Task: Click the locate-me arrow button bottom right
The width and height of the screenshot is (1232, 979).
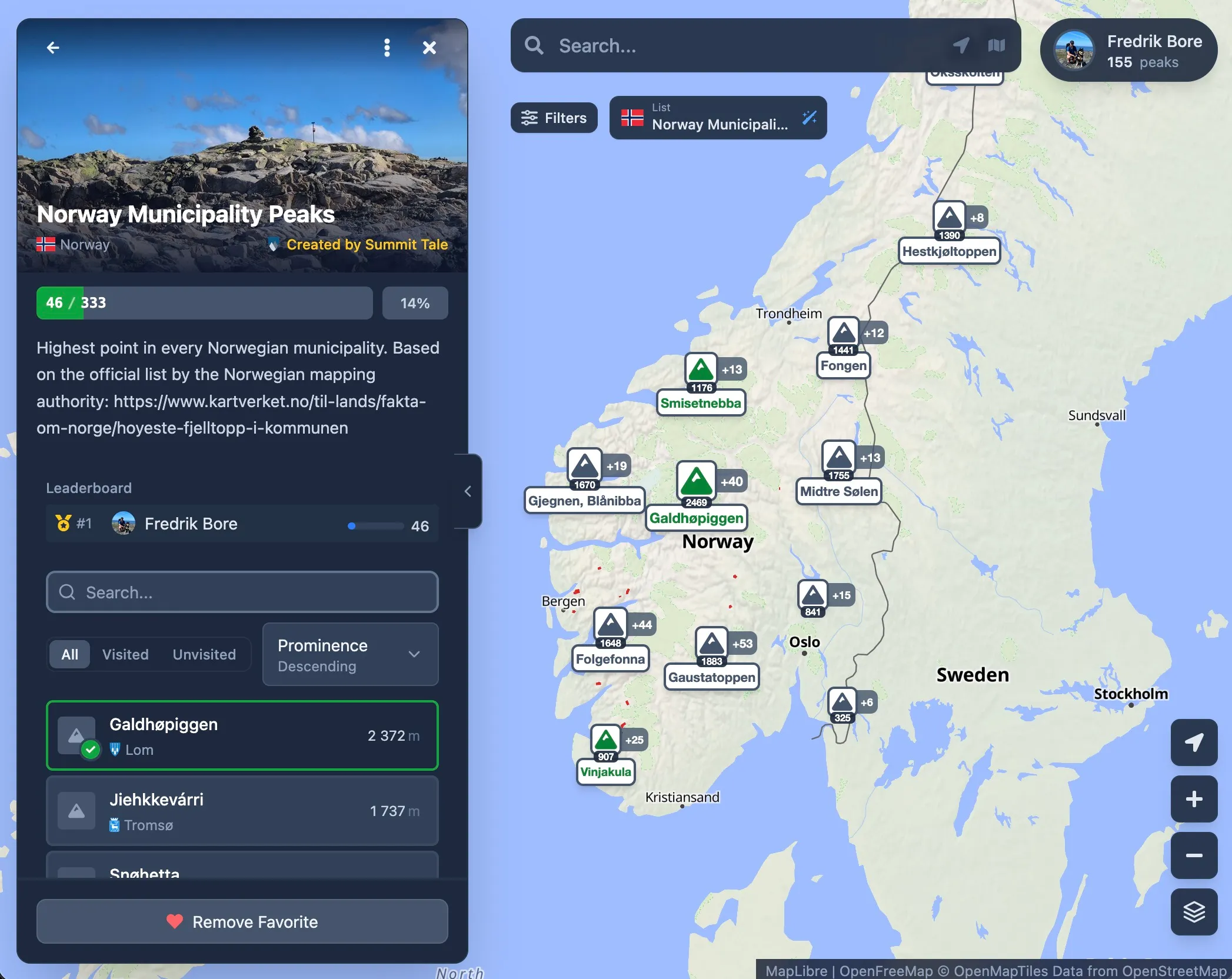Action: click(1194, 742)
